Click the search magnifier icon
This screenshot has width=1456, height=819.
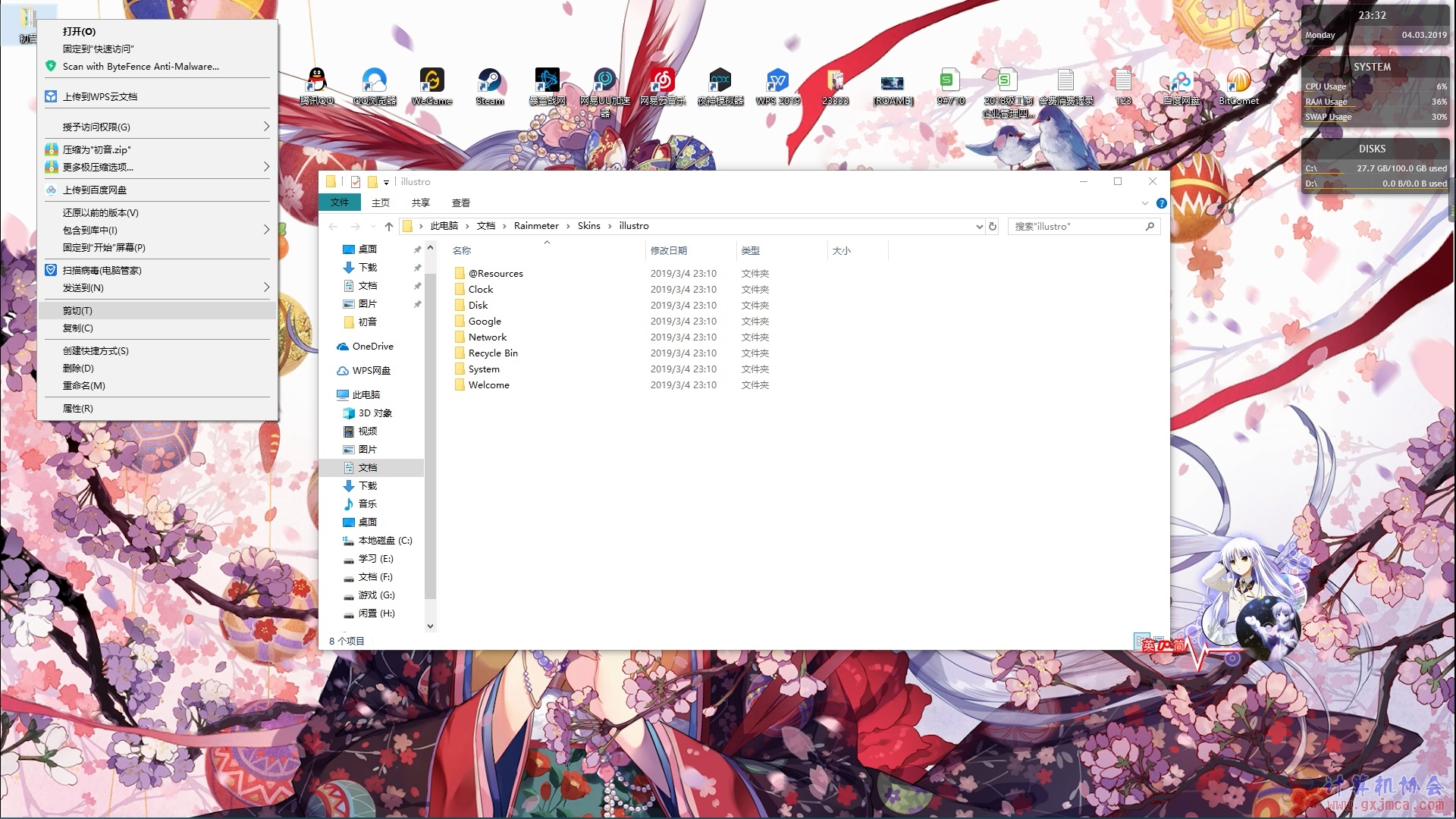[1150, 226]
